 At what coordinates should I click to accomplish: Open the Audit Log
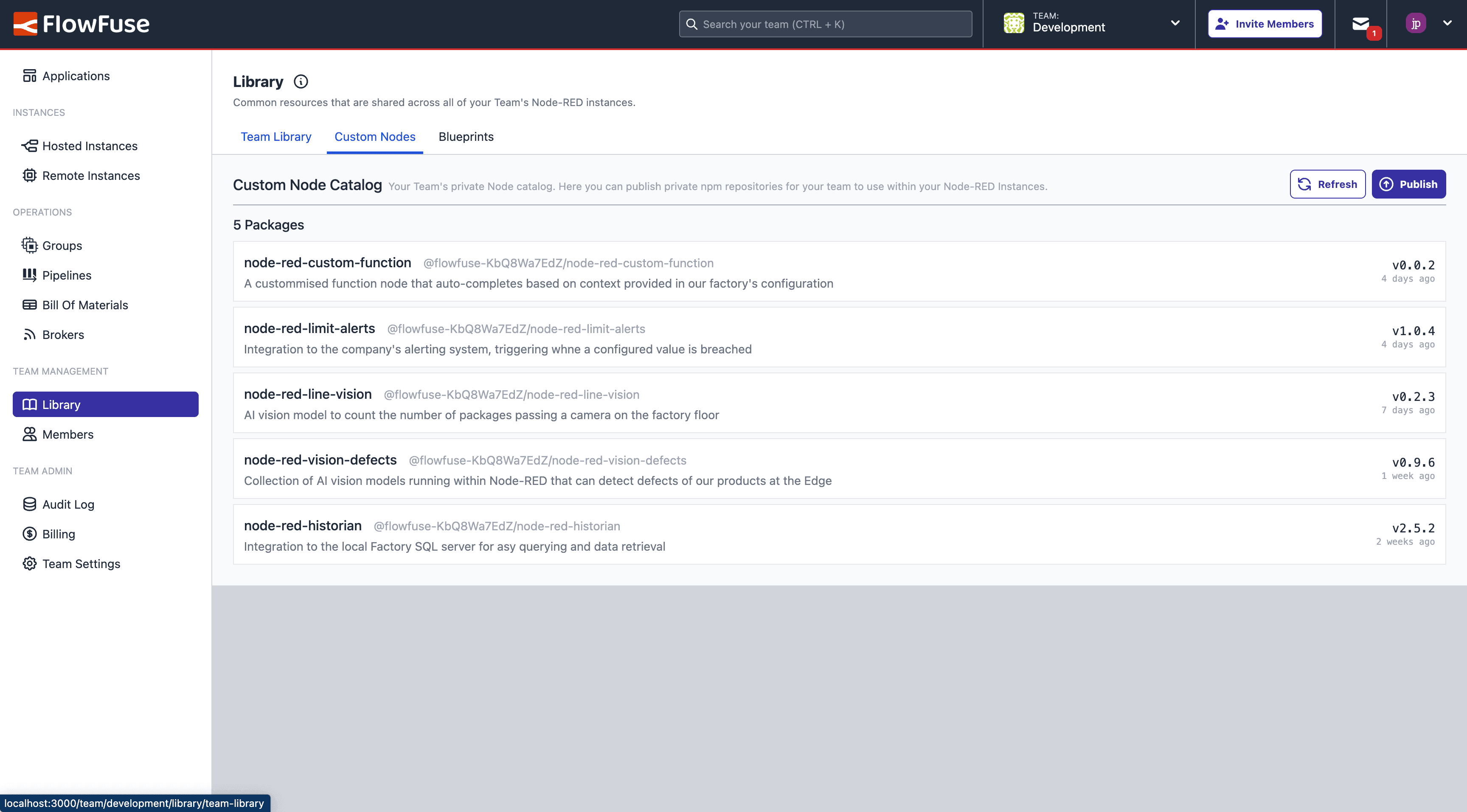(x=68, y=504)
